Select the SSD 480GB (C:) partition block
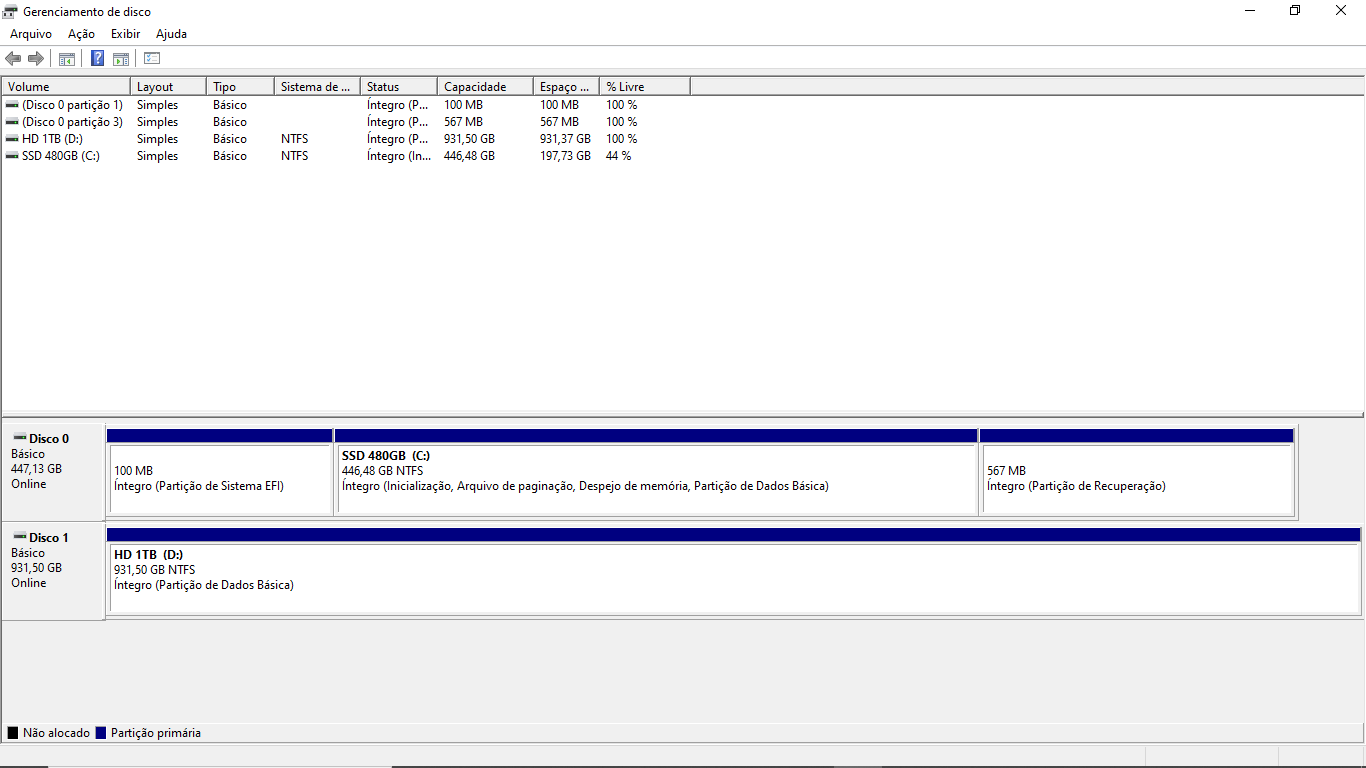The width and height of the screenshot is (1366, 768). point(656,472)
